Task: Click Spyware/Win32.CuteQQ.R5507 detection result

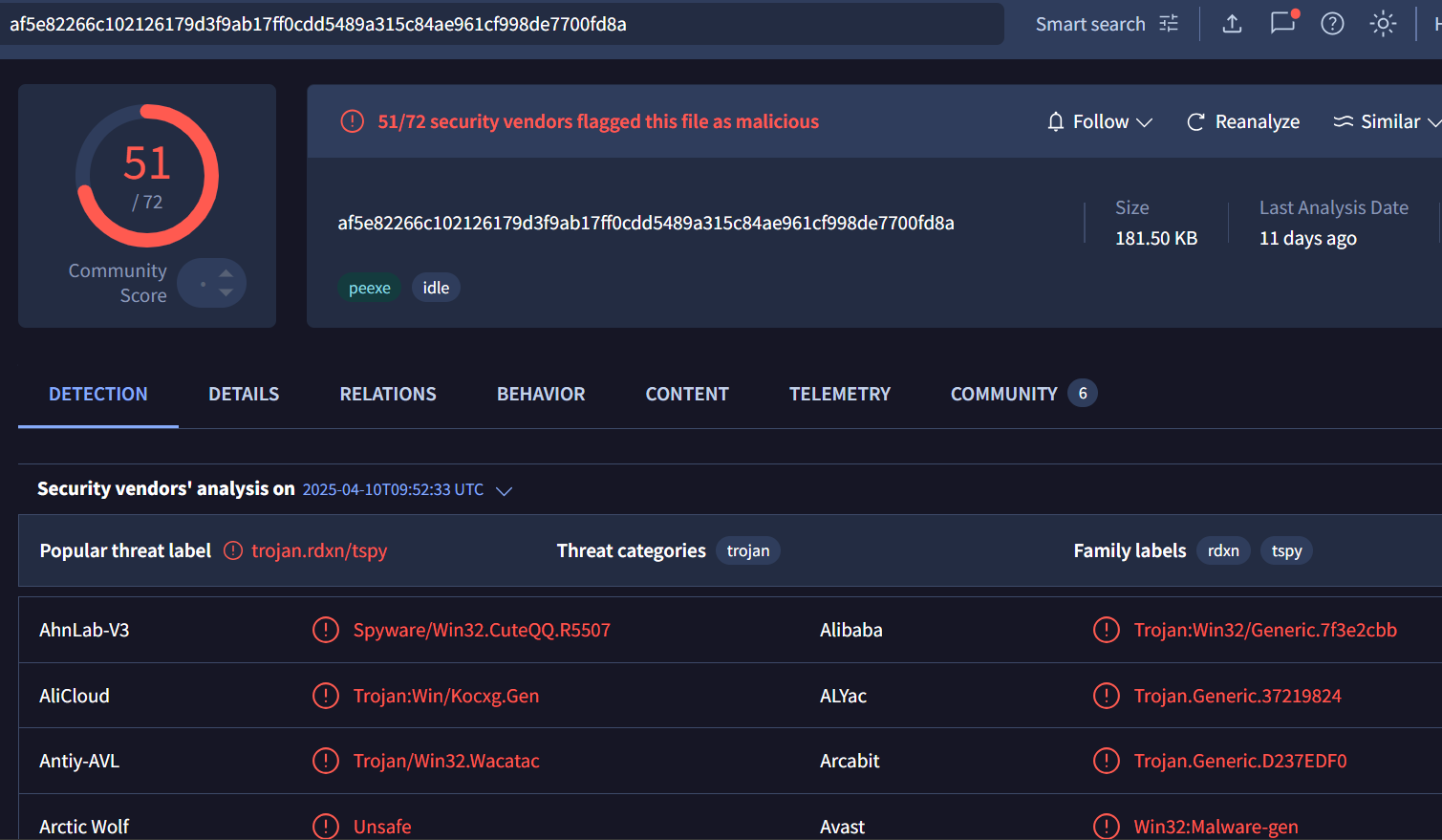Action: (482, 630)
